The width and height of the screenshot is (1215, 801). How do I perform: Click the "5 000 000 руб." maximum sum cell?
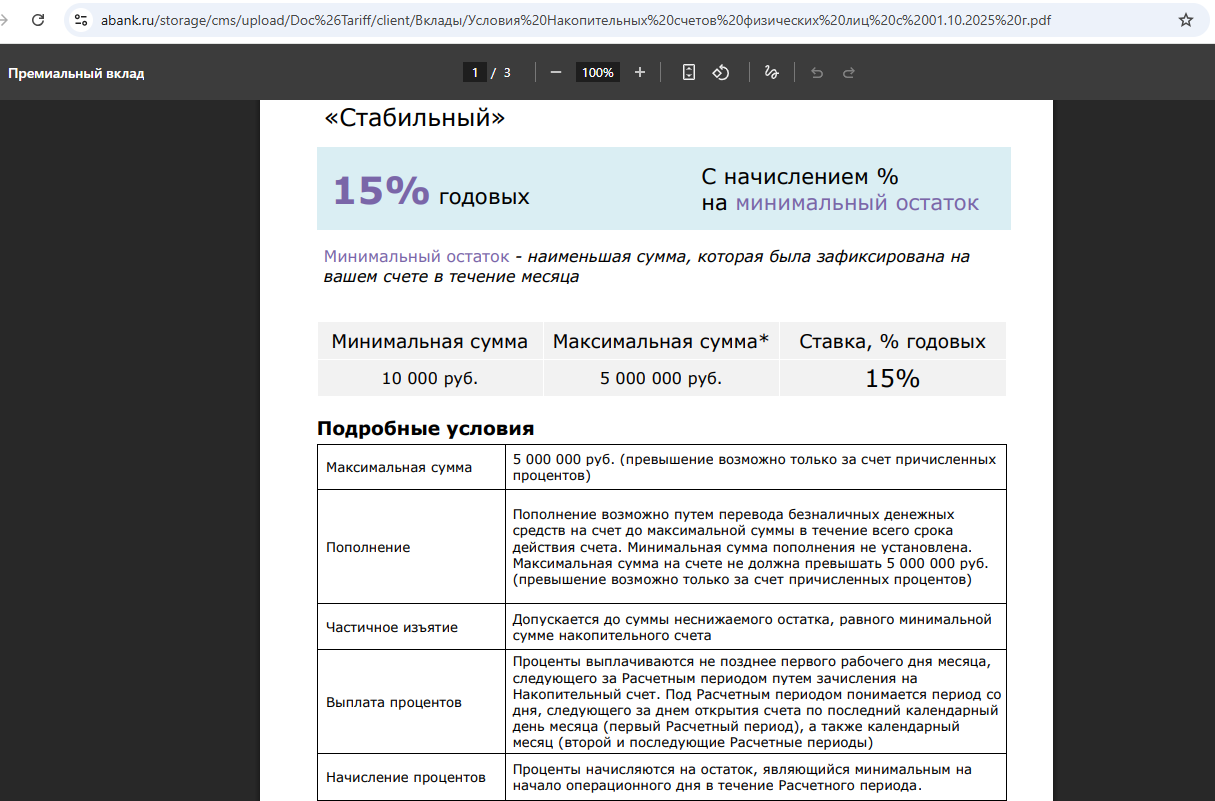(660, 379)
